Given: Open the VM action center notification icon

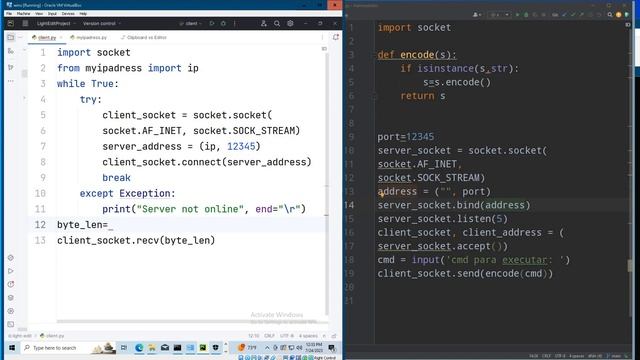Looking at the screenshot, I should click(332, 348).
